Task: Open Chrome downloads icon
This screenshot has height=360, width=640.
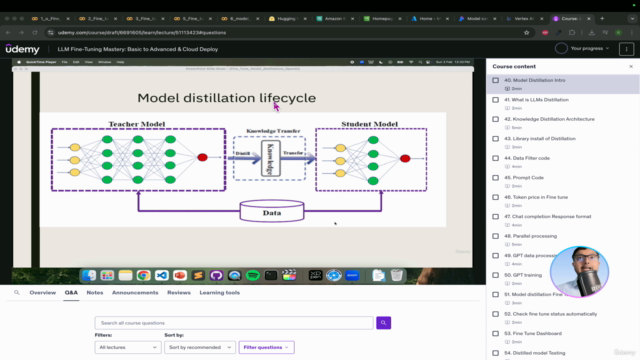Action: 591,33
